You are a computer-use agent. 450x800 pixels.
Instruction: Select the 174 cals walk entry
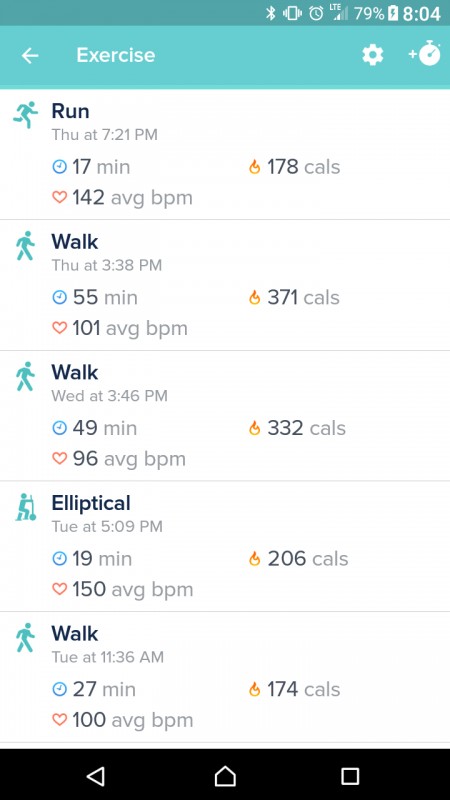tap(225, 677)
